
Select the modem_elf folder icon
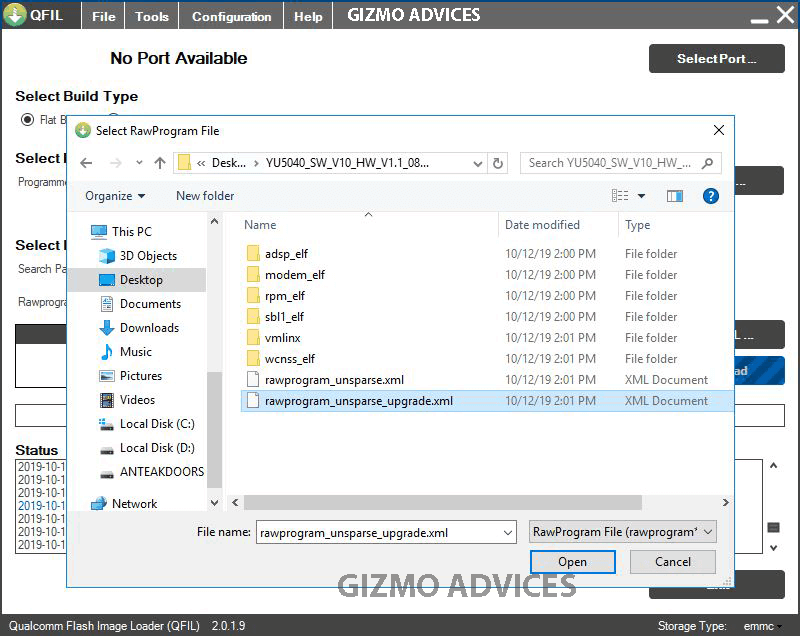coord(253,274)
